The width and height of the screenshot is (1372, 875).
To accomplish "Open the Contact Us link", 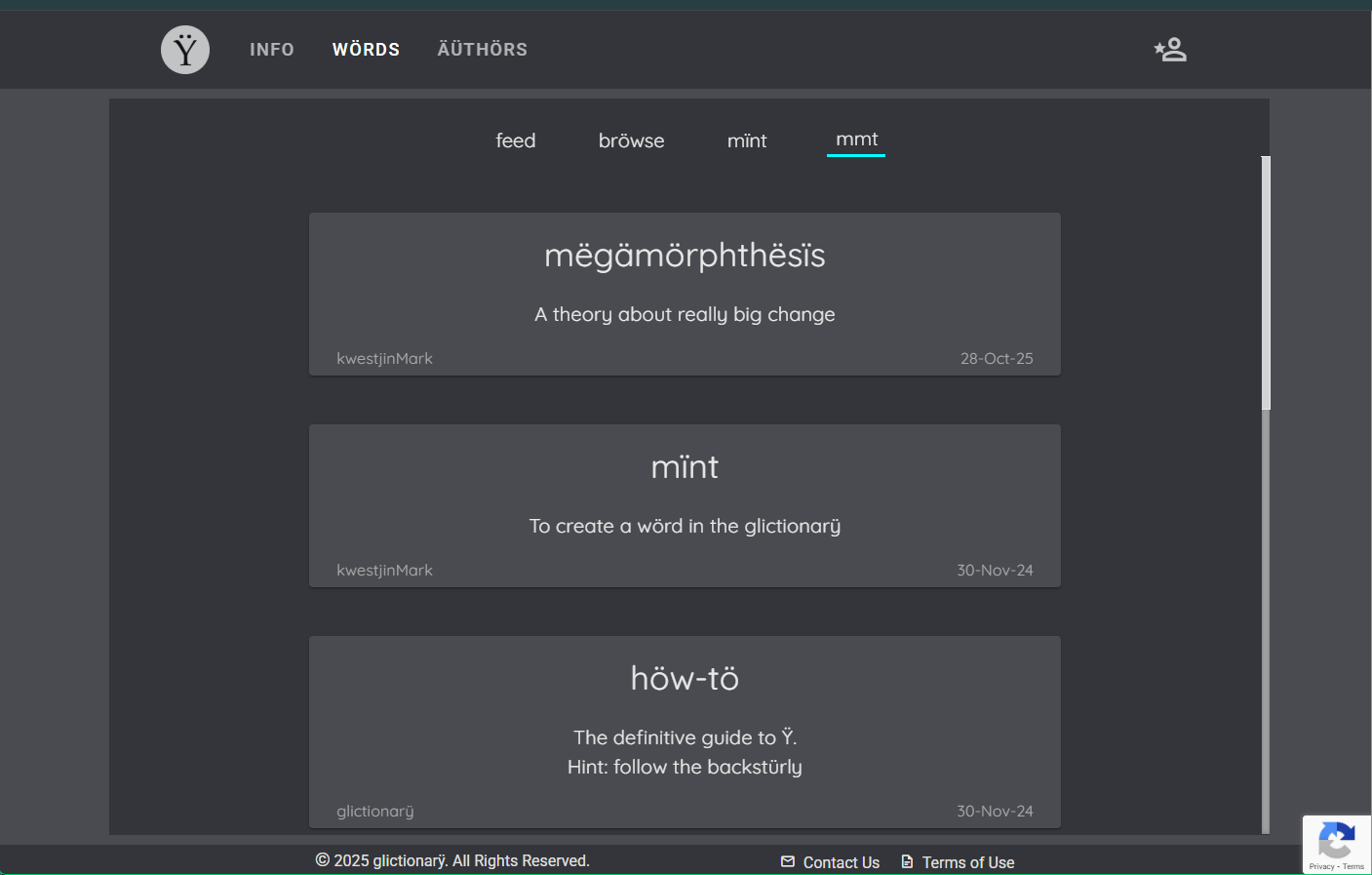I will 841,862.
